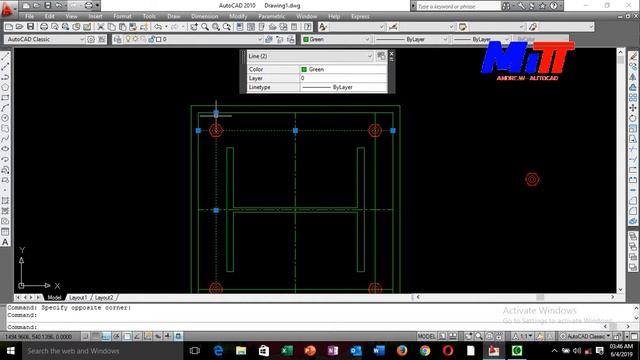Open the Properties palette icon
The image size is (640, 360).
(240, 27)
